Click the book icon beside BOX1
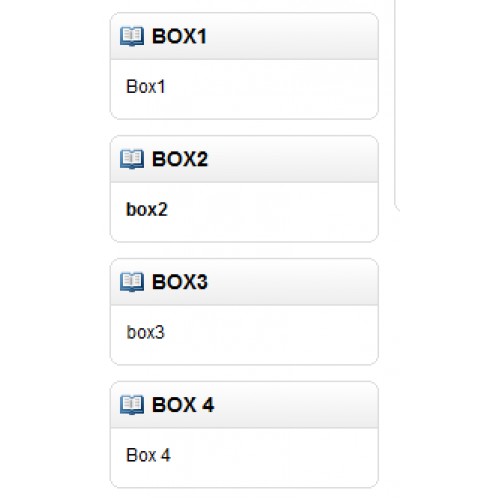The image size is (500, 500). click(x=132, y=36)
